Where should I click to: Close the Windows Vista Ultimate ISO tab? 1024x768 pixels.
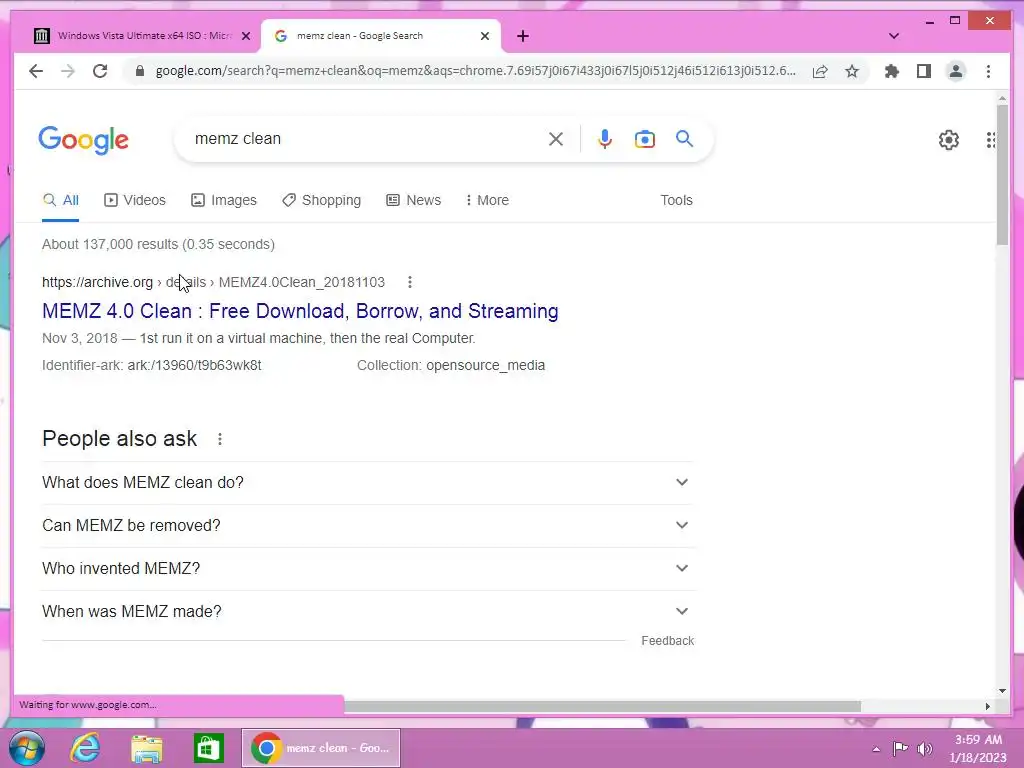[x=246, y=36]
